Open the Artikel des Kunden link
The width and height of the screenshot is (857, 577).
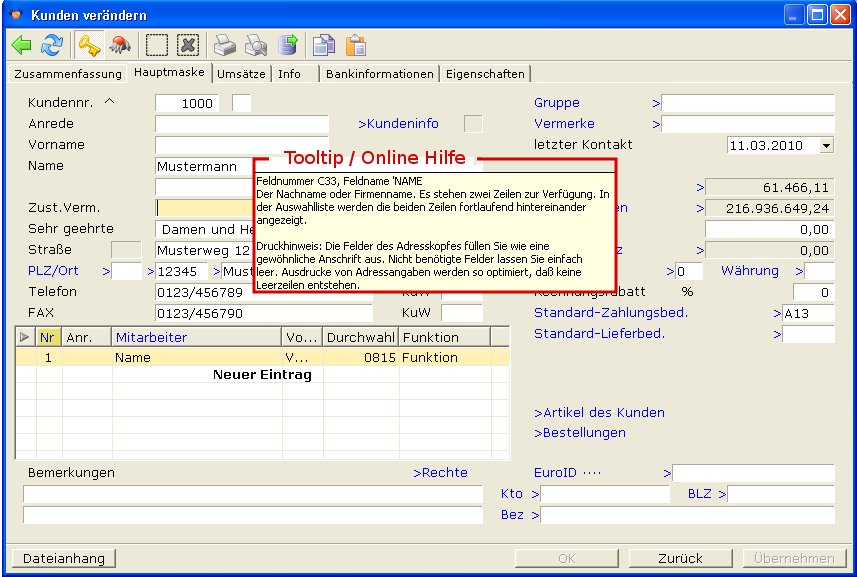pyautogui.click(x=599, y=412)
